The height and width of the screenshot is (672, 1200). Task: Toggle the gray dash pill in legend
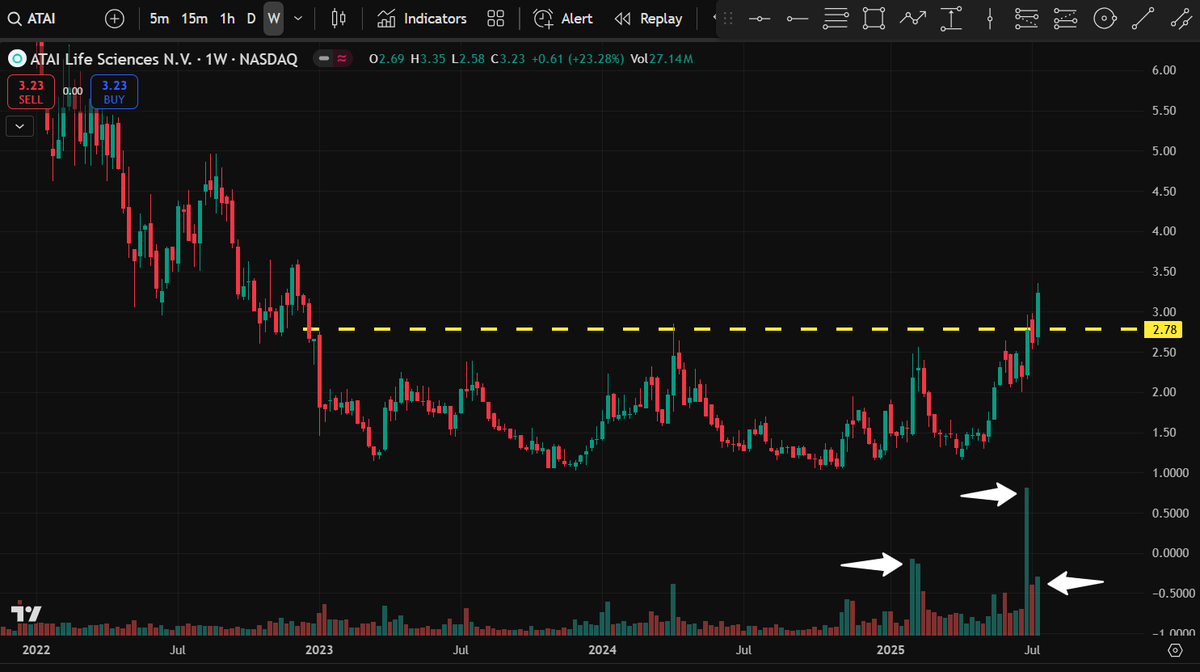tap(324, 59)
